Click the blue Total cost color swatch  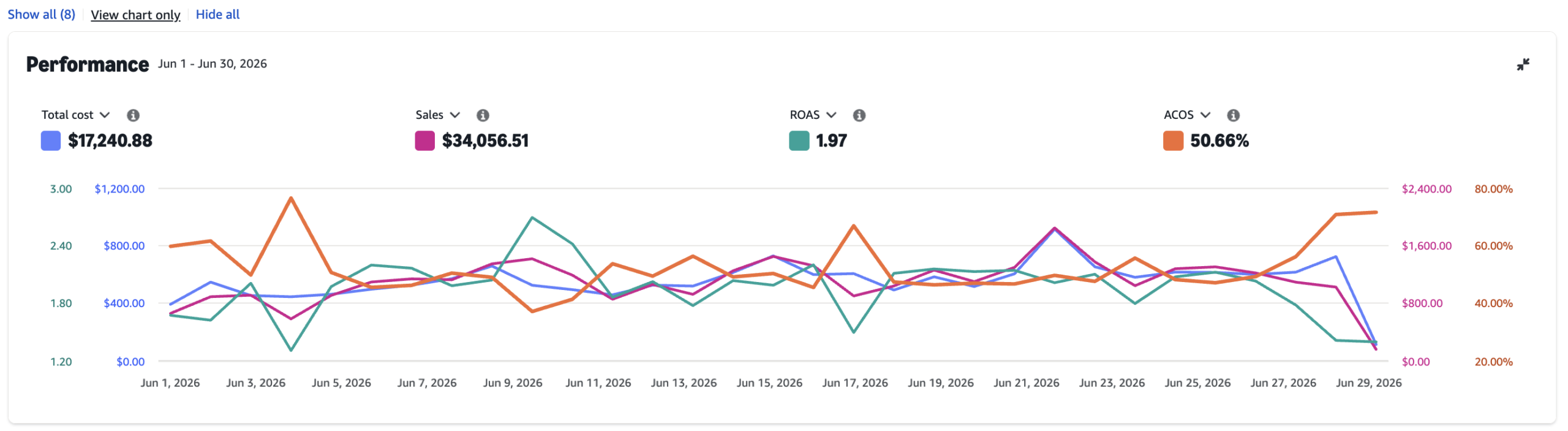click(51, 140)
